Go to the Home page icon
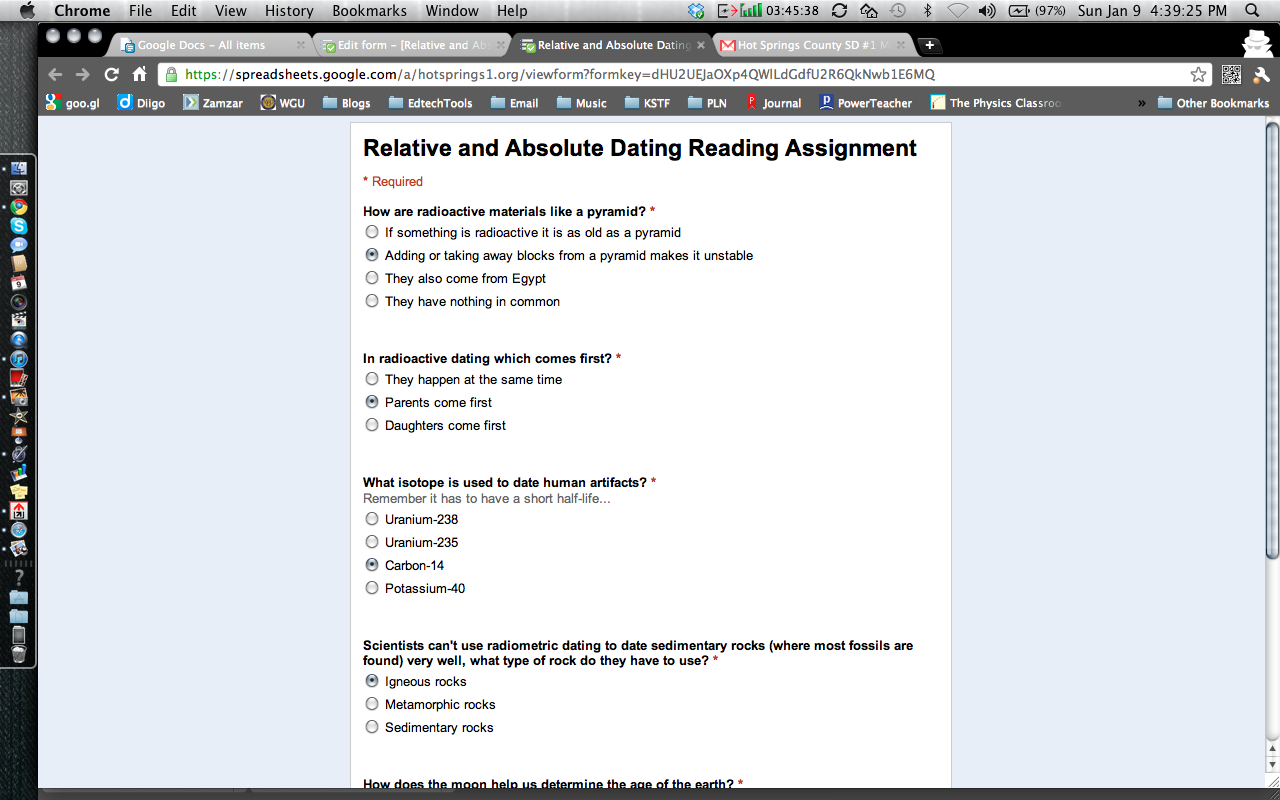The image size is (1280, 800). 140,74
